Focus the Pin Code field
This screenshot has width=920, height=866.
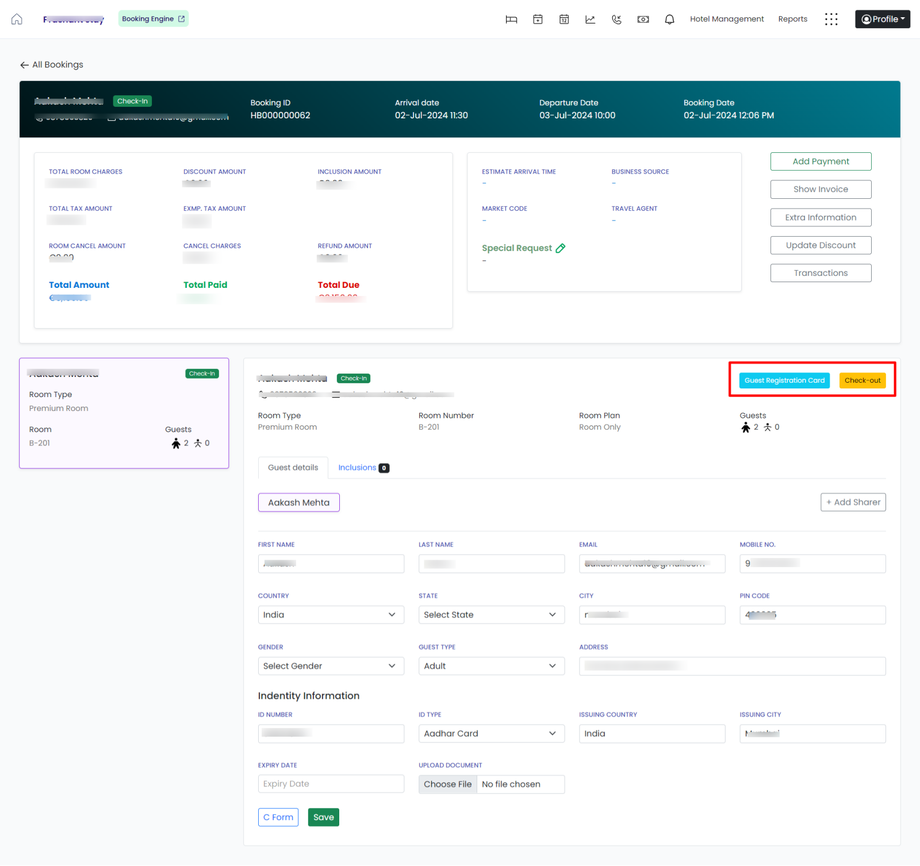click(812, 615)
